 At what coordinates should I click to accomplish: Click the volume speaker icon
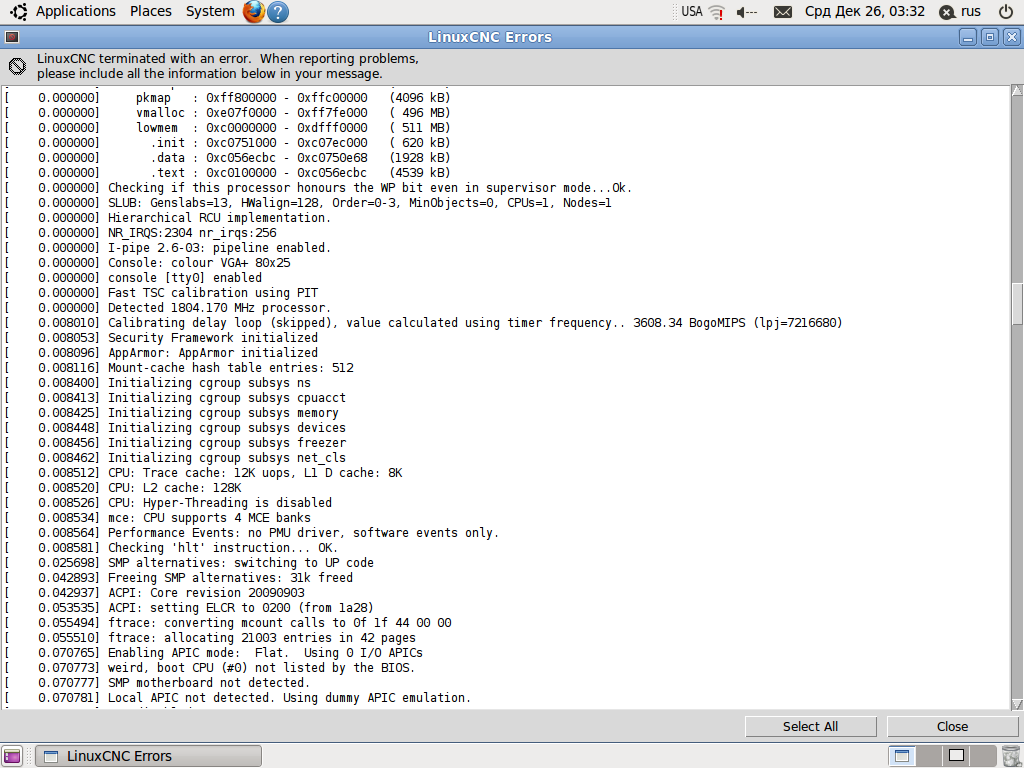pyautogui.click(x=746, y=12)
